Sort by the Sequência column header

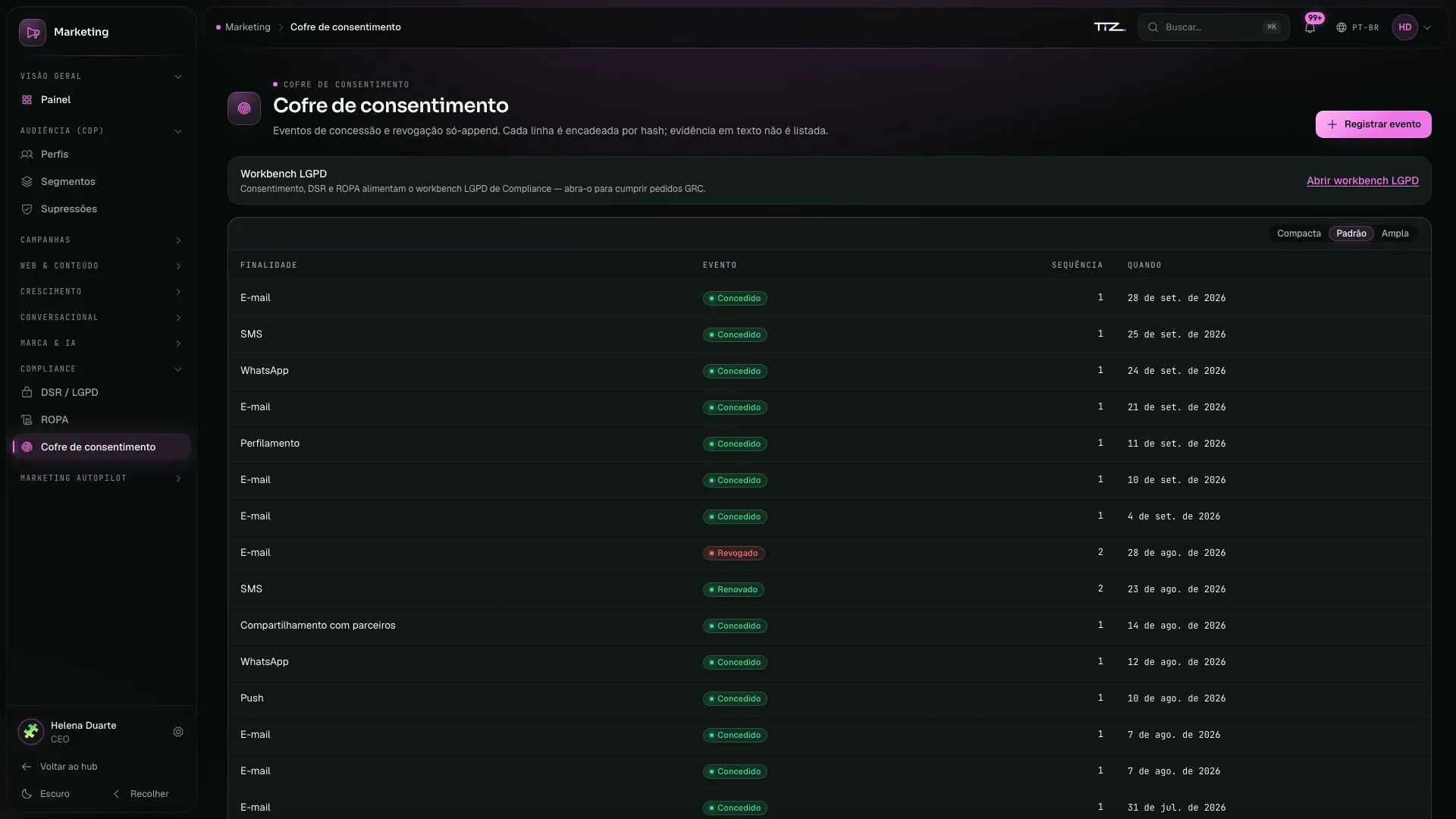tap(1077, 265)
